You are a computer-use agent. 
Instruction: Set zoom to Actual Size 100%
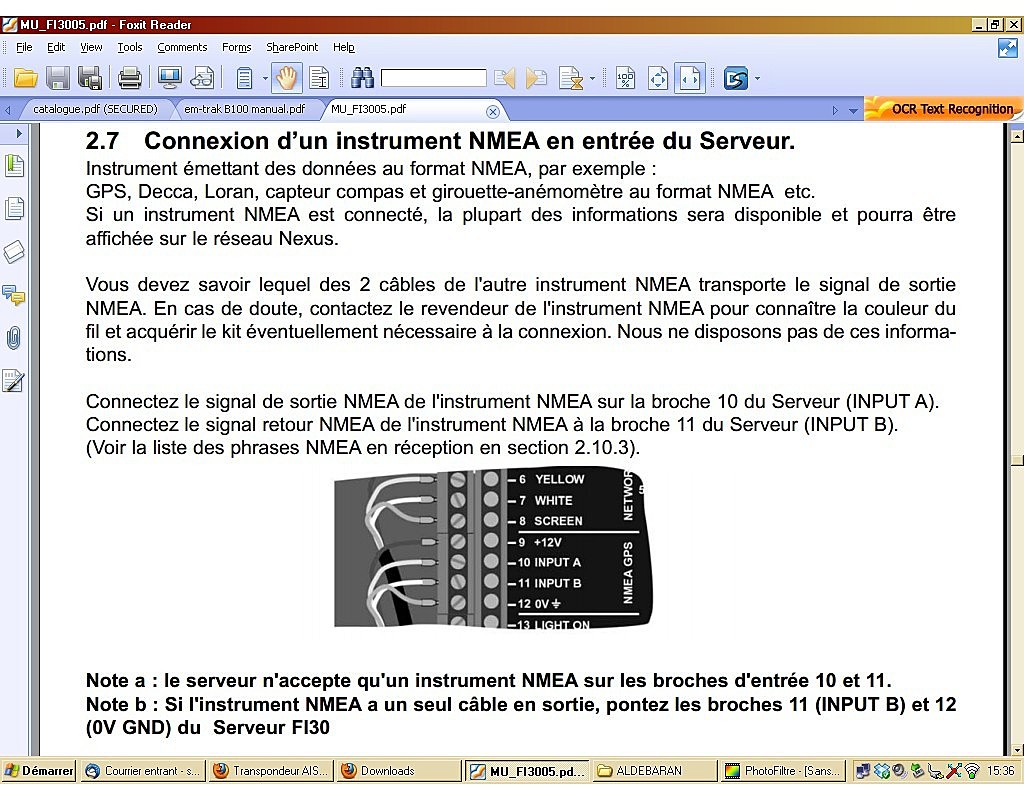point(625,79)
